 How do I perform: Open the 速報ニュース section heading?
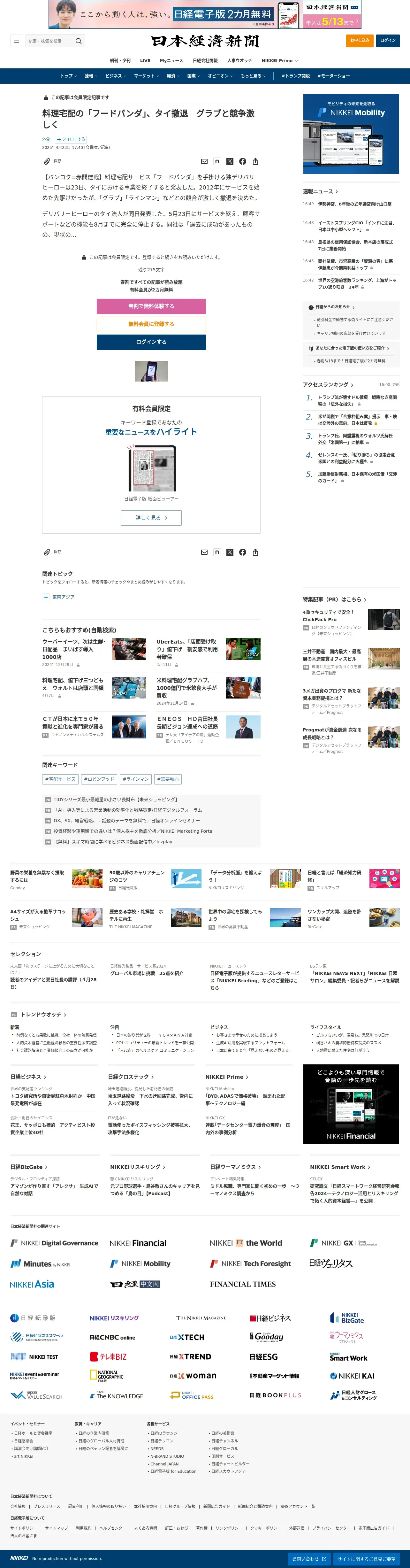(x=320, y=191)
